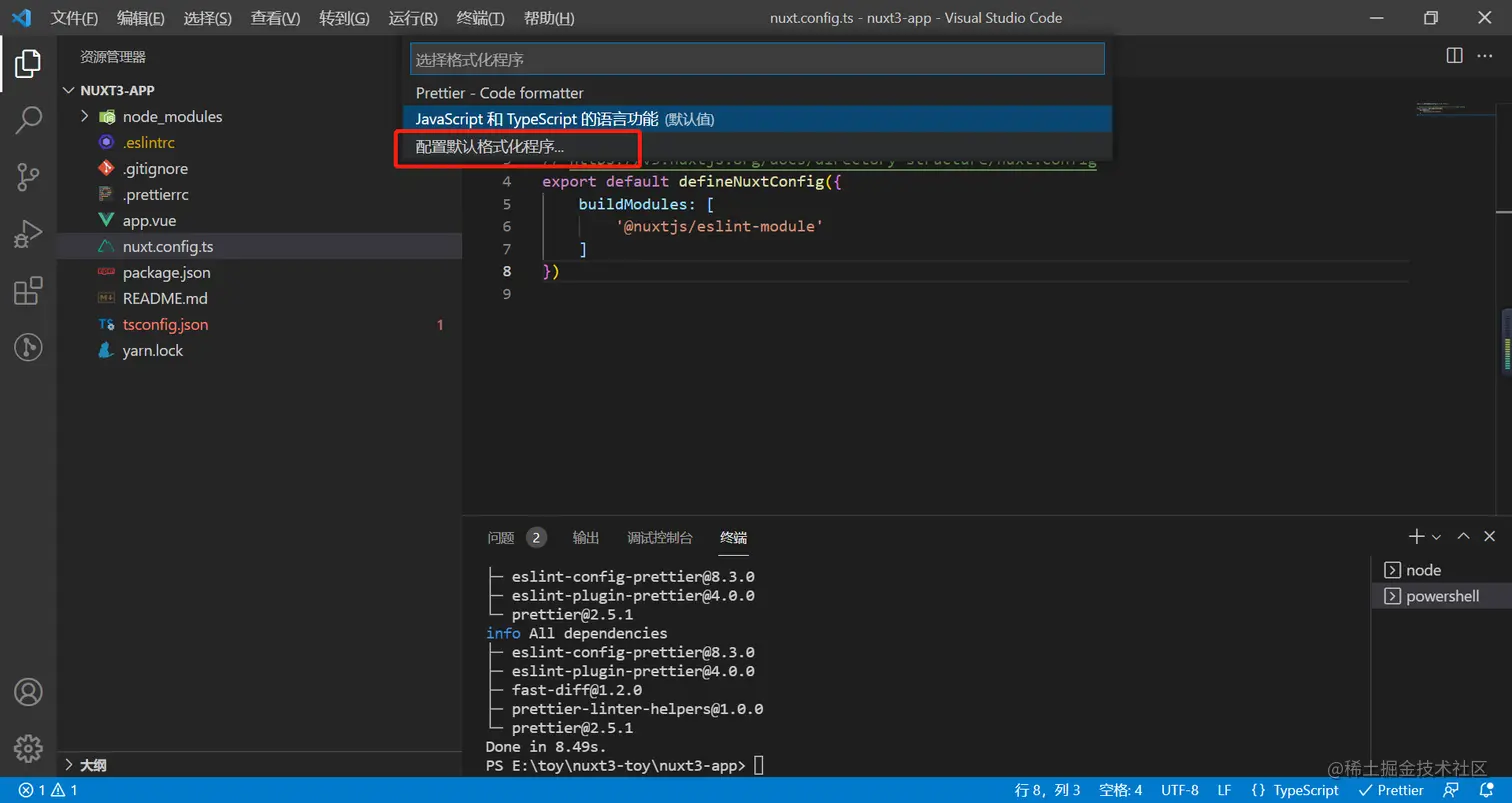Switch to the 输出 output tab

point(586,538)
